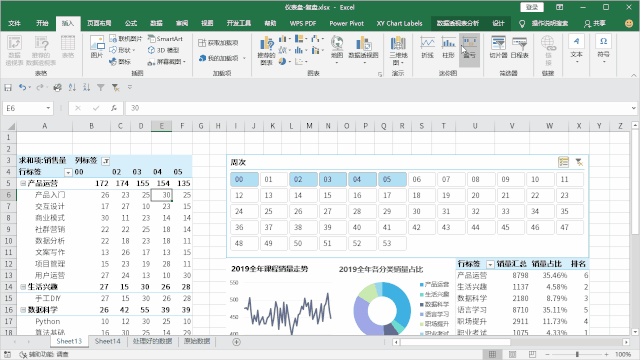Open the 地图 map chart menu
This screenshot has width=640, height=360.
(x=337, y=50)
